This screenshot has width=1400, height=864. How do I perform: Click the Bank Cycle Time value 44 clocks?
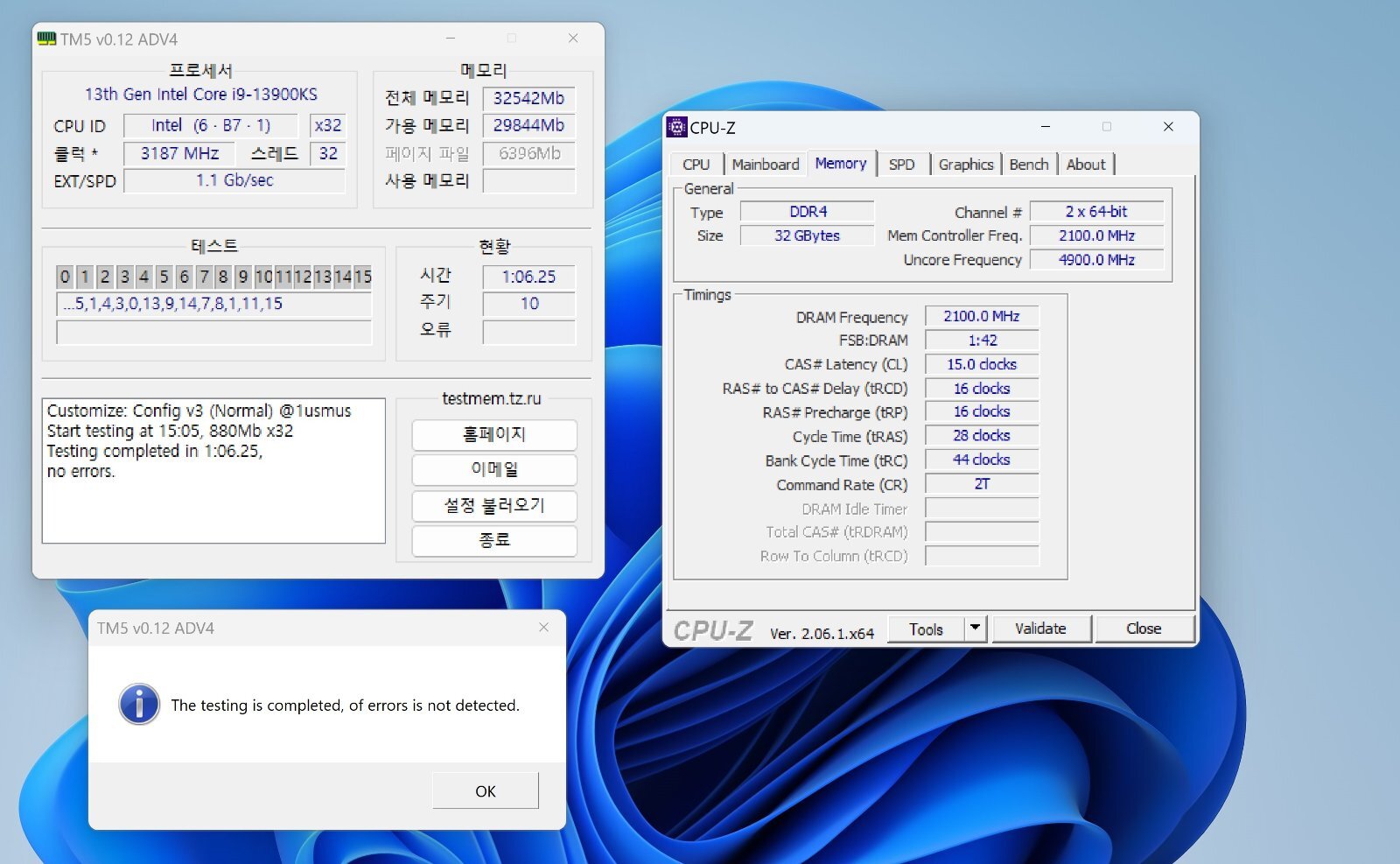[x=982, y=460]
